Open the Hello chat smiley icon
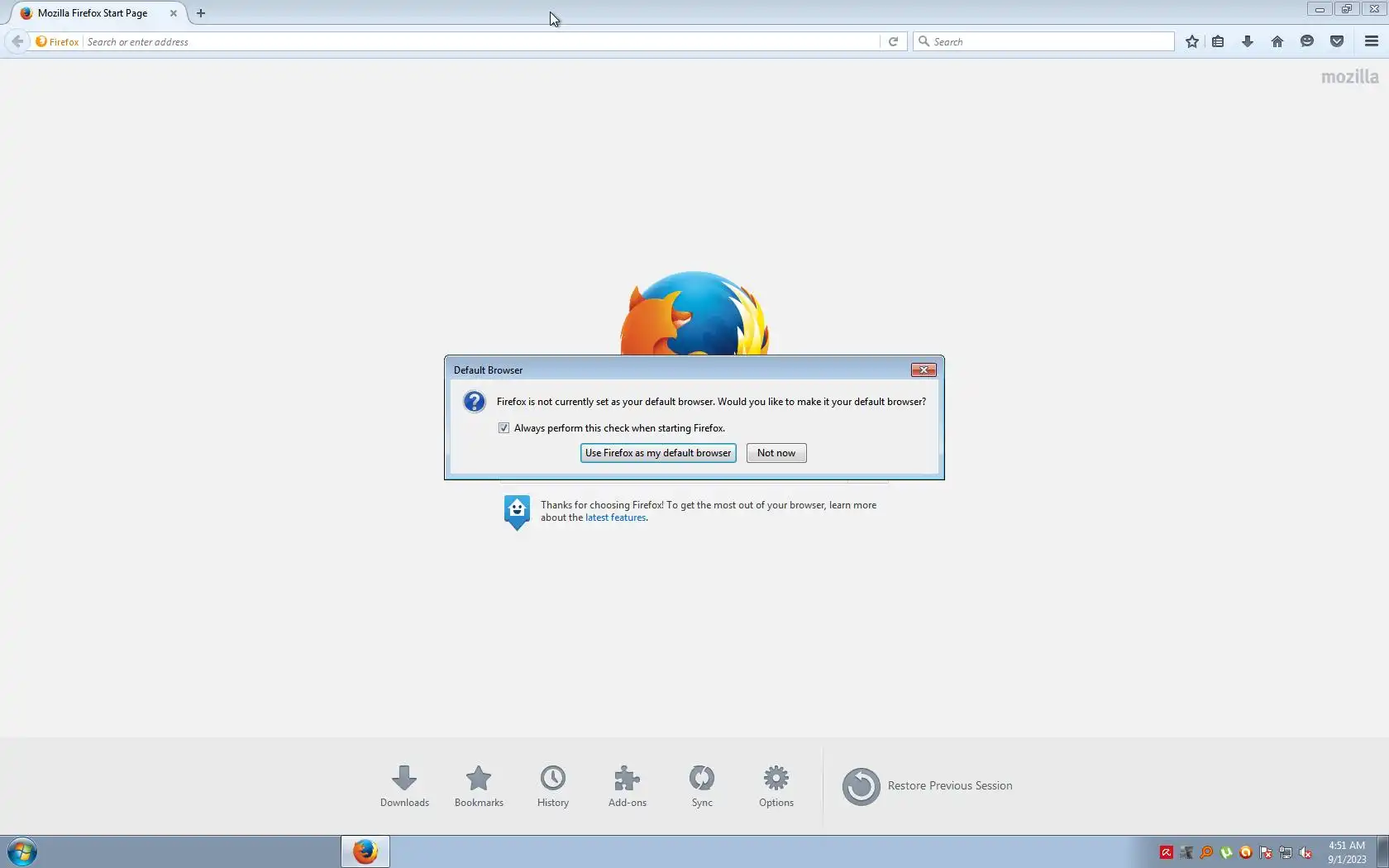Screen dimensions: 1389x868 1307,41
